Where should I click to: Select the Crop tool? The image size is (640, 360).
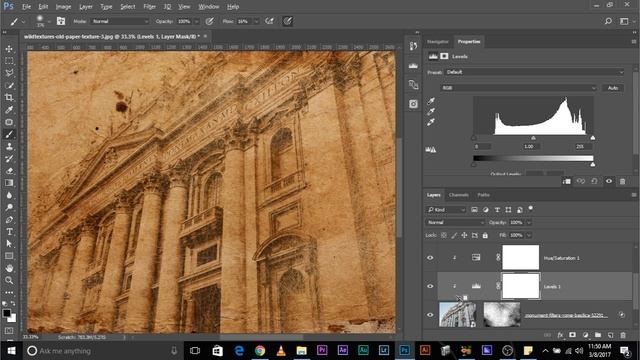(x=9, y=98)
